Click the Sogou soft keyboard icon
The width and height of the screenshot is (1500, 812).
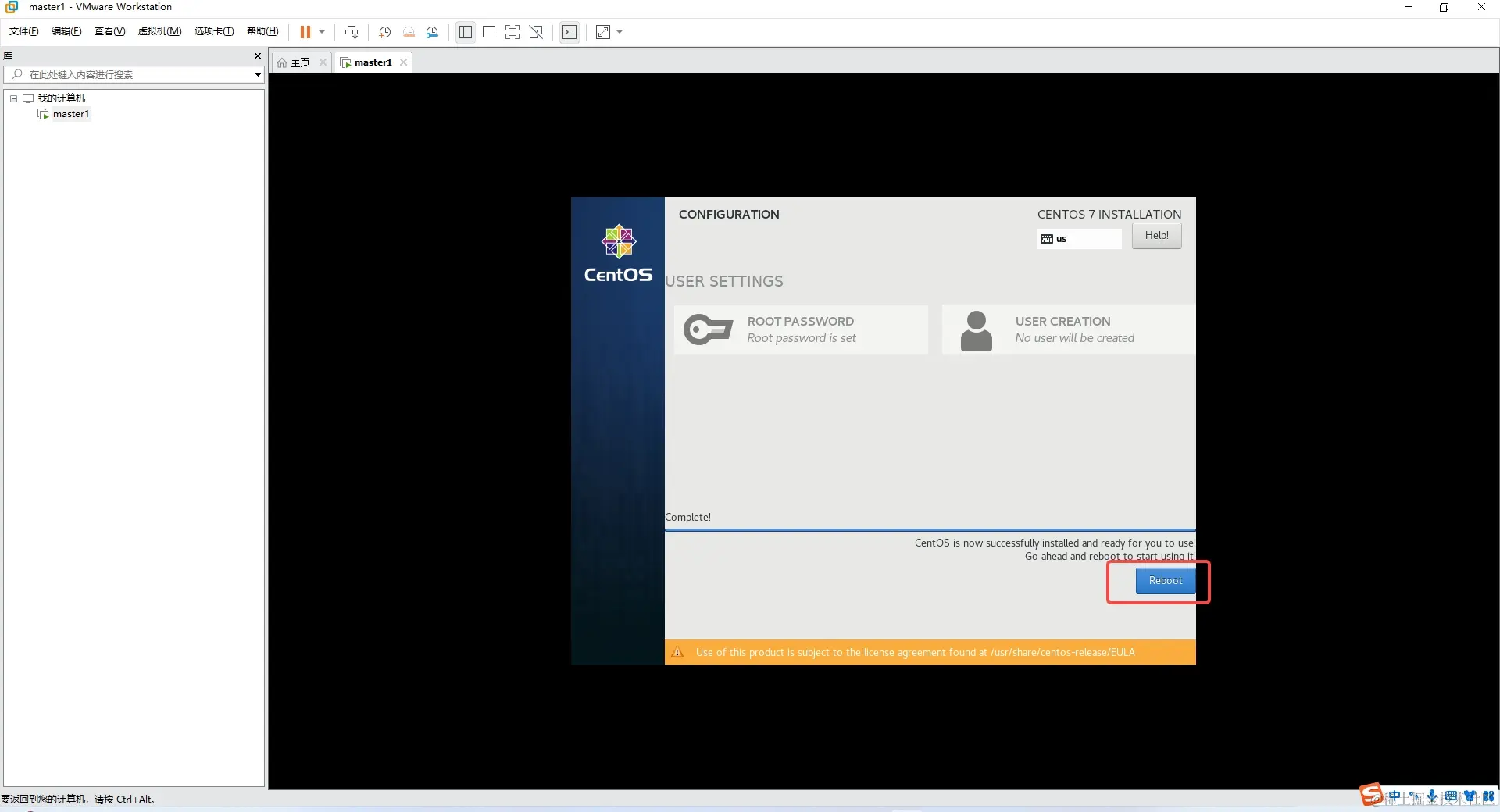[x=1451, y=797]
